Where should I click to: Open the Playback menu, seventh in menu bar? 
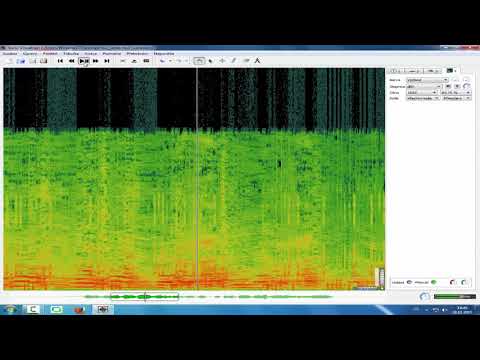[137, 54]
